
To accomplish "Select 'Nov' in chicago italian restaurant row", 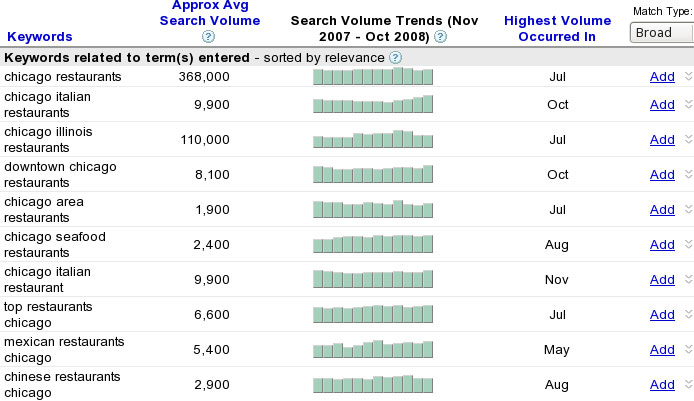I will [557, 280].
